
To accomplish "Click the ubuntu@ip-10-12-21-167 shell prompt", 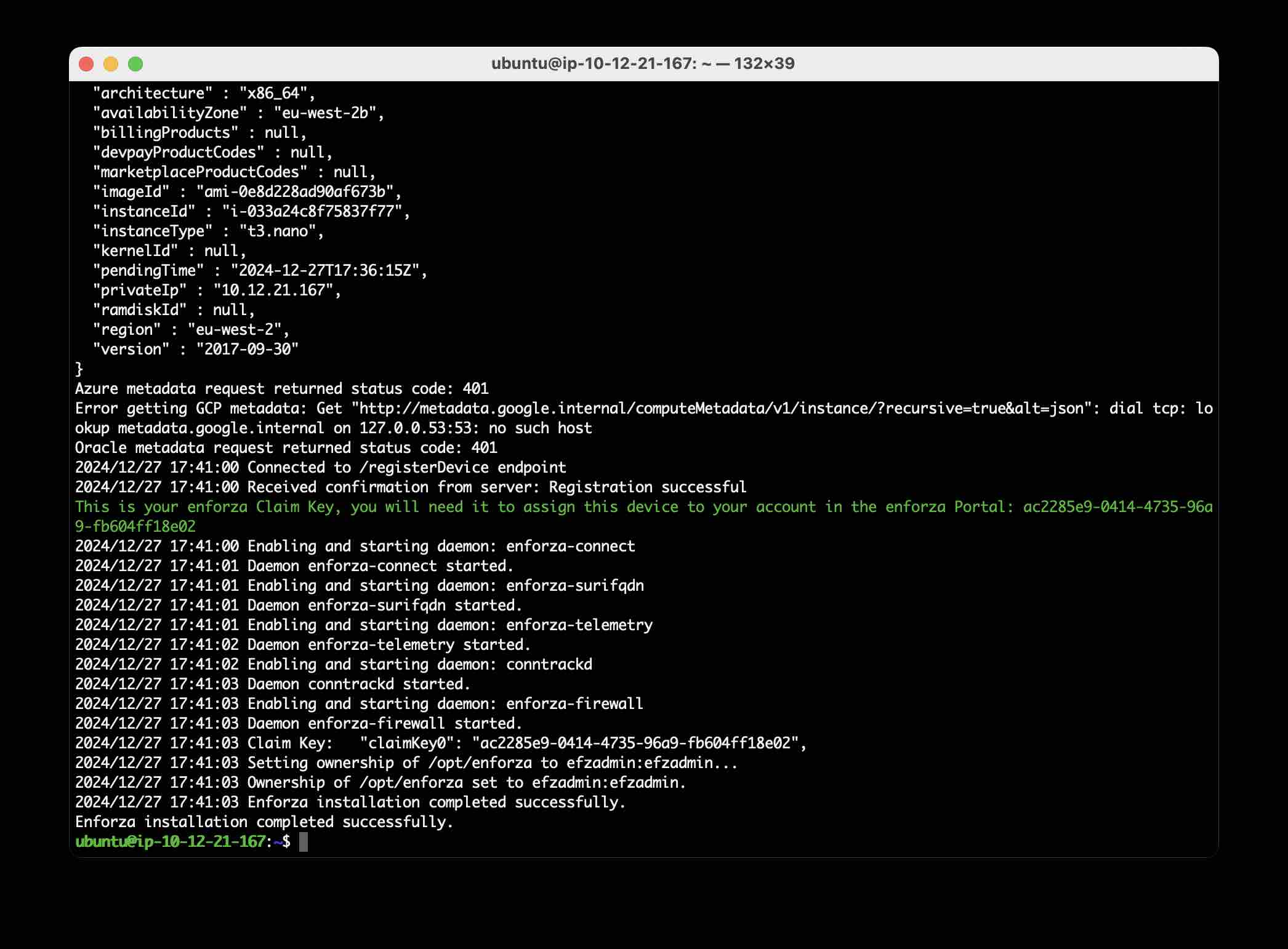I will point(182,841).
